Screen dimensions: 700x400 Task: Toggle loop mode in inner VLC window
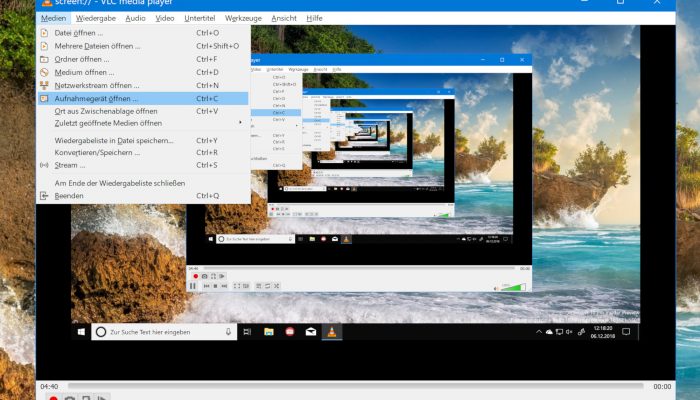pyautogui.click(x=267, y=286)
